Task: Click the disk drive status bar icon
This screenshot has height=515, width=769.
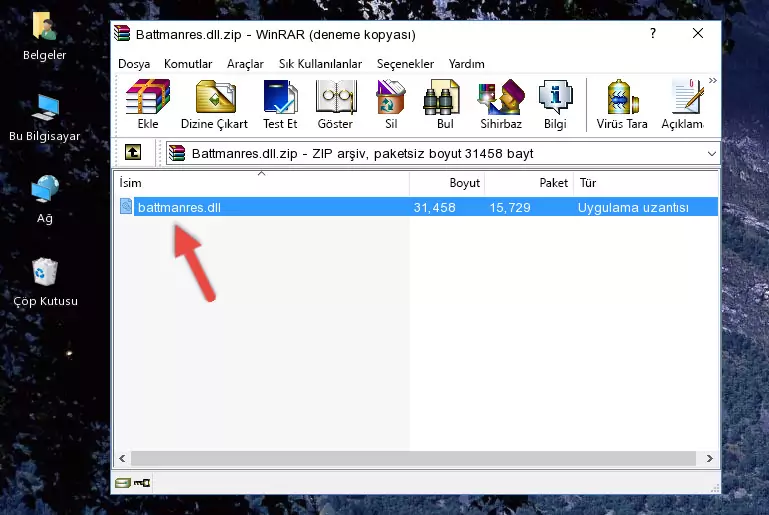Action: coord(123,483)
